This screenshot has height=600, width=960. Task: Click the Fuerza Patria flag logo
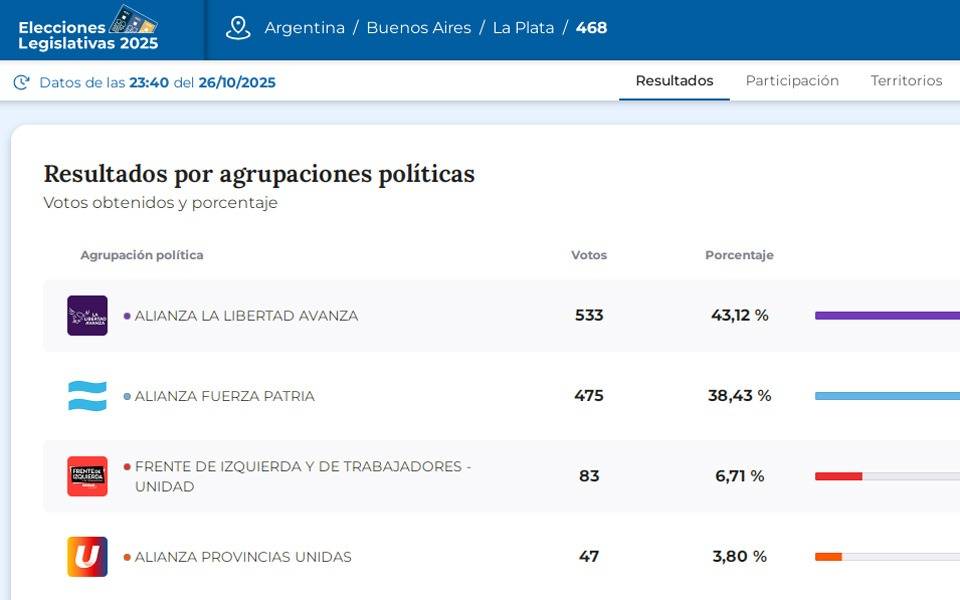click(87, 396)
